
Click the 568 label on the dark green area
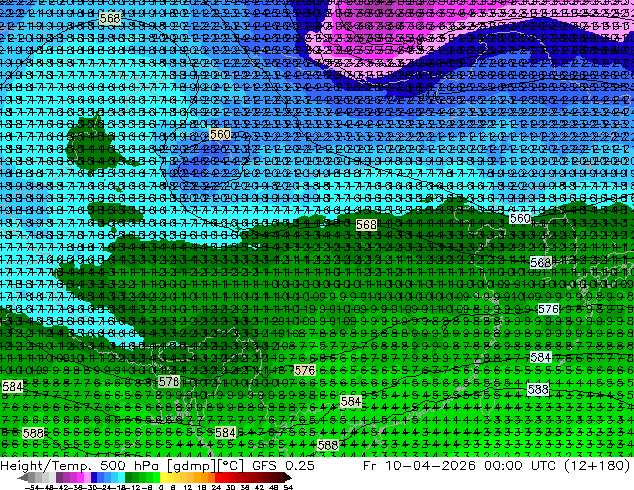click(366, 225)
